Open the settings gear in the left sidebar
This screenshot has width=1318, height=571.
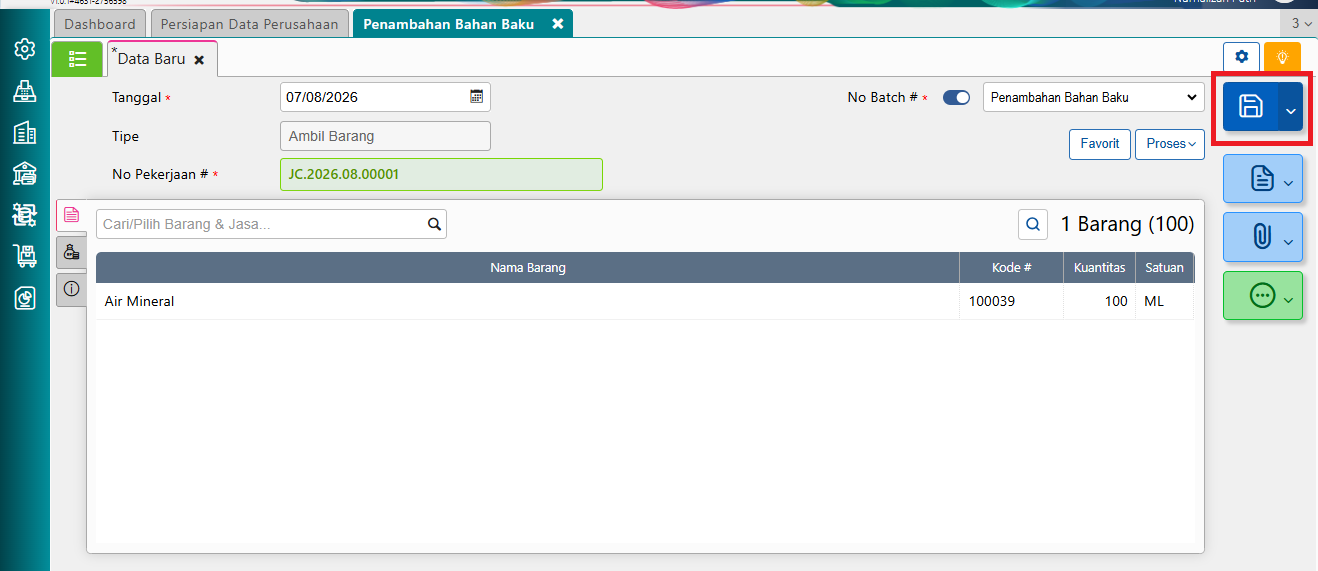click(x=25, y=49)
